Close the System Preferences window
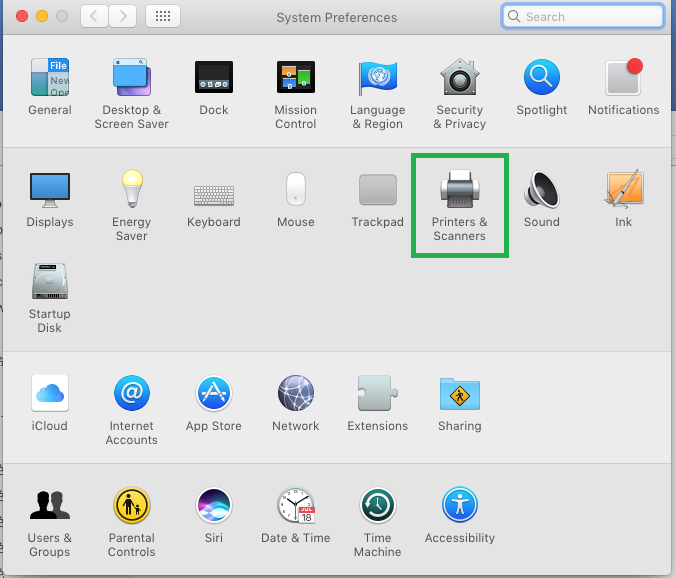This screenshot has height=578, width=676. pos(22,16)
